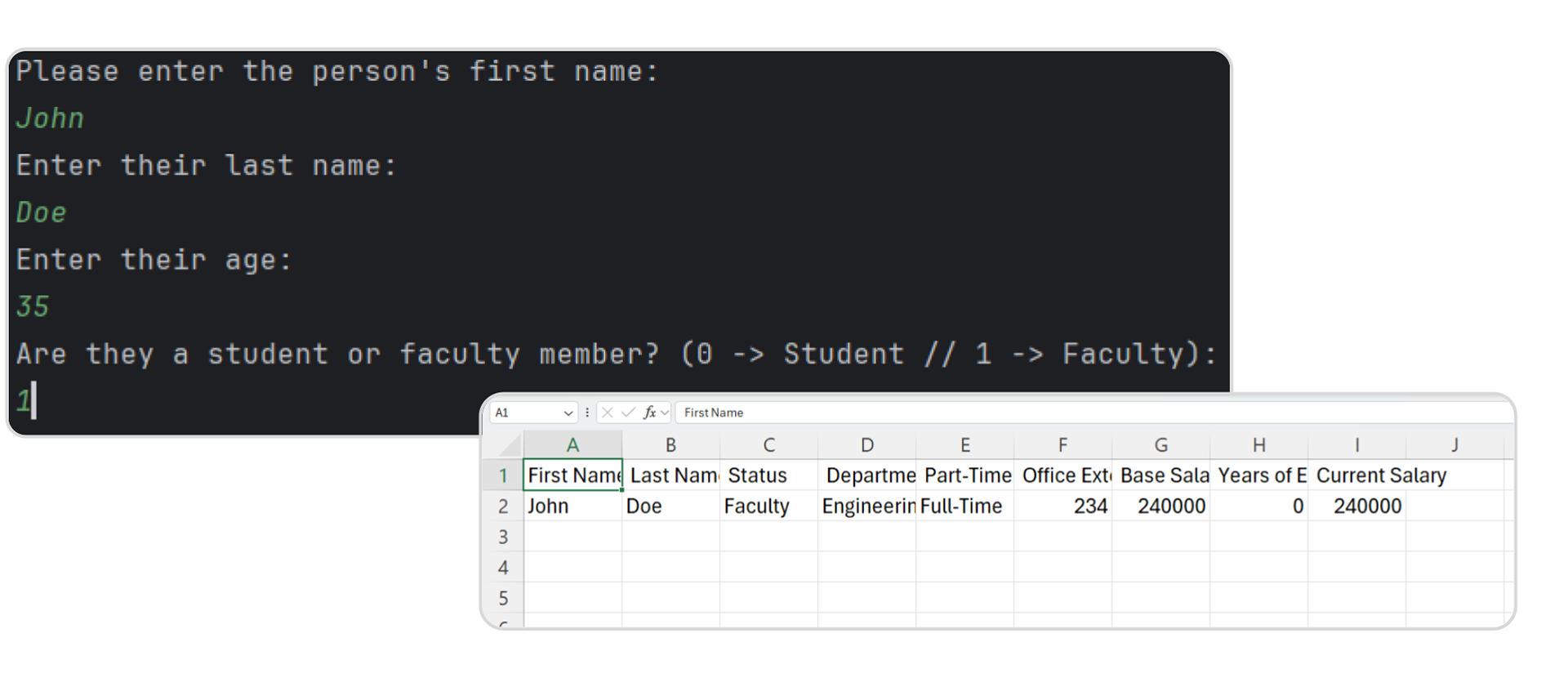The image size is (1568, 678).
Task: Select column I header
Action: [x=1356, y=445]
